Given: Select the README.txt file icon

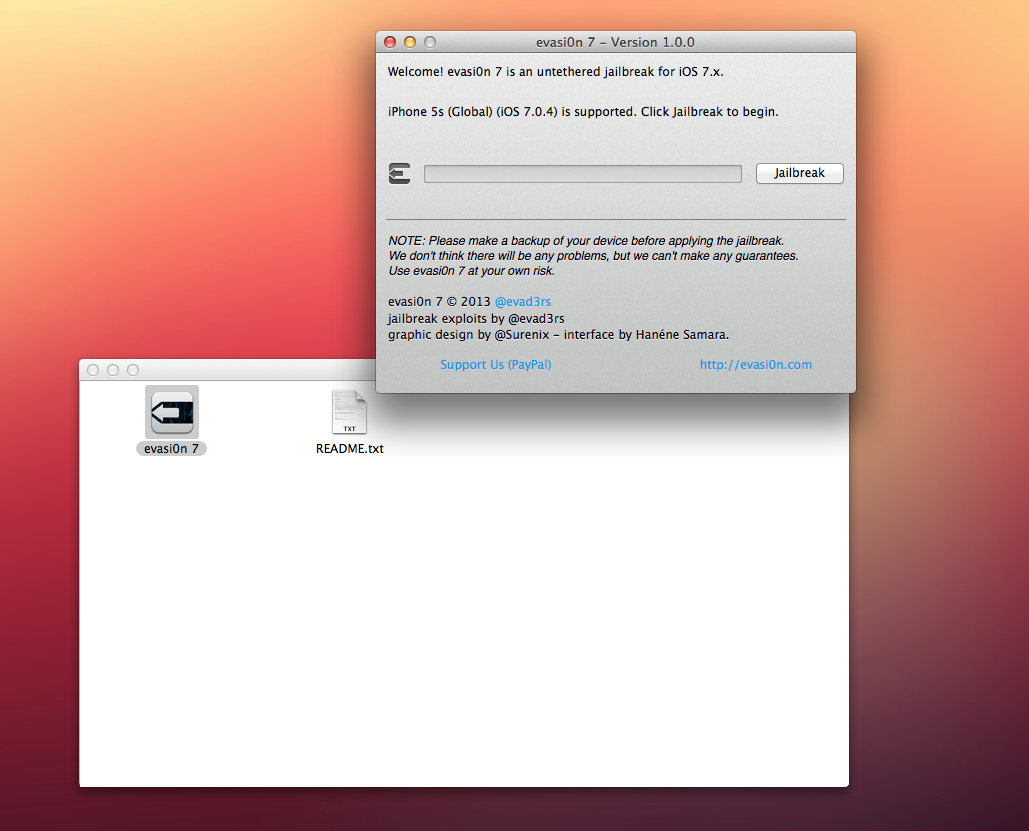Looking at the screenshot, I should pyautogui.click(x=349, y=412).
